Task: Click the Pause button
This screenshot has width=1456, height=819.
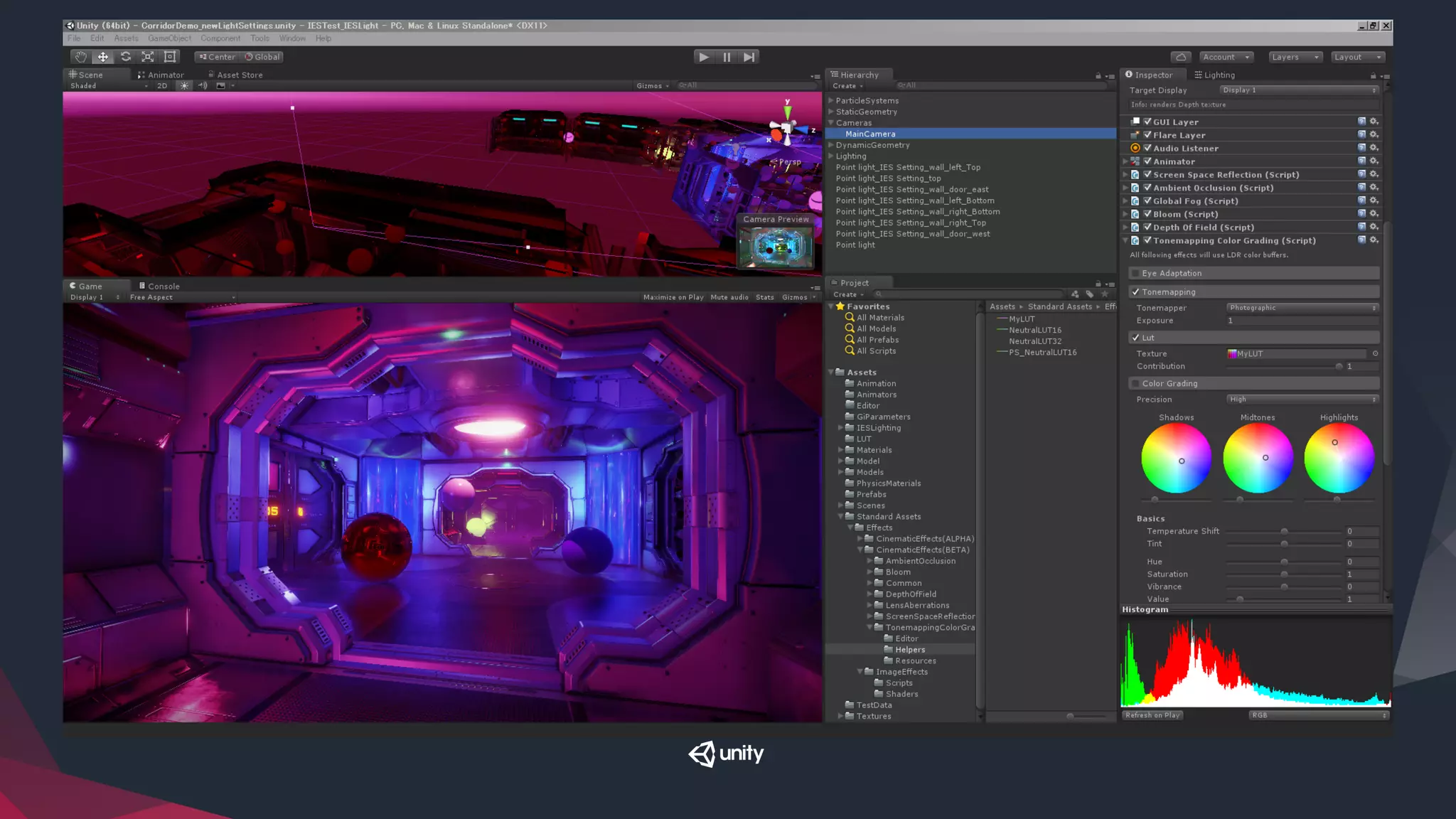Action: pos(727,57)
